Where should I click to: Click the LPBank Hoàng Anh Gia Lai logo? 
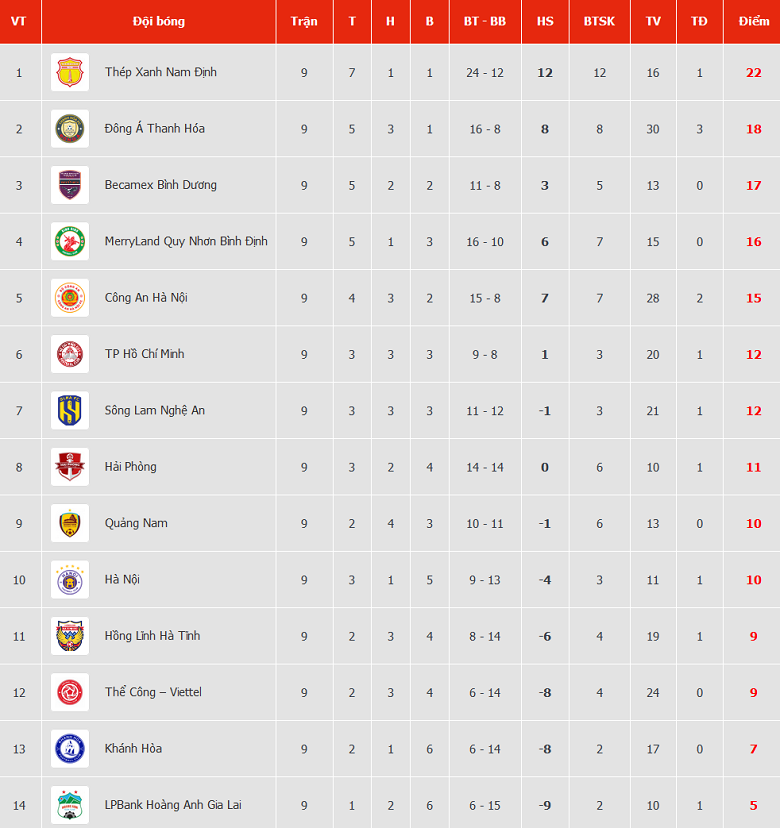[70, 805]
